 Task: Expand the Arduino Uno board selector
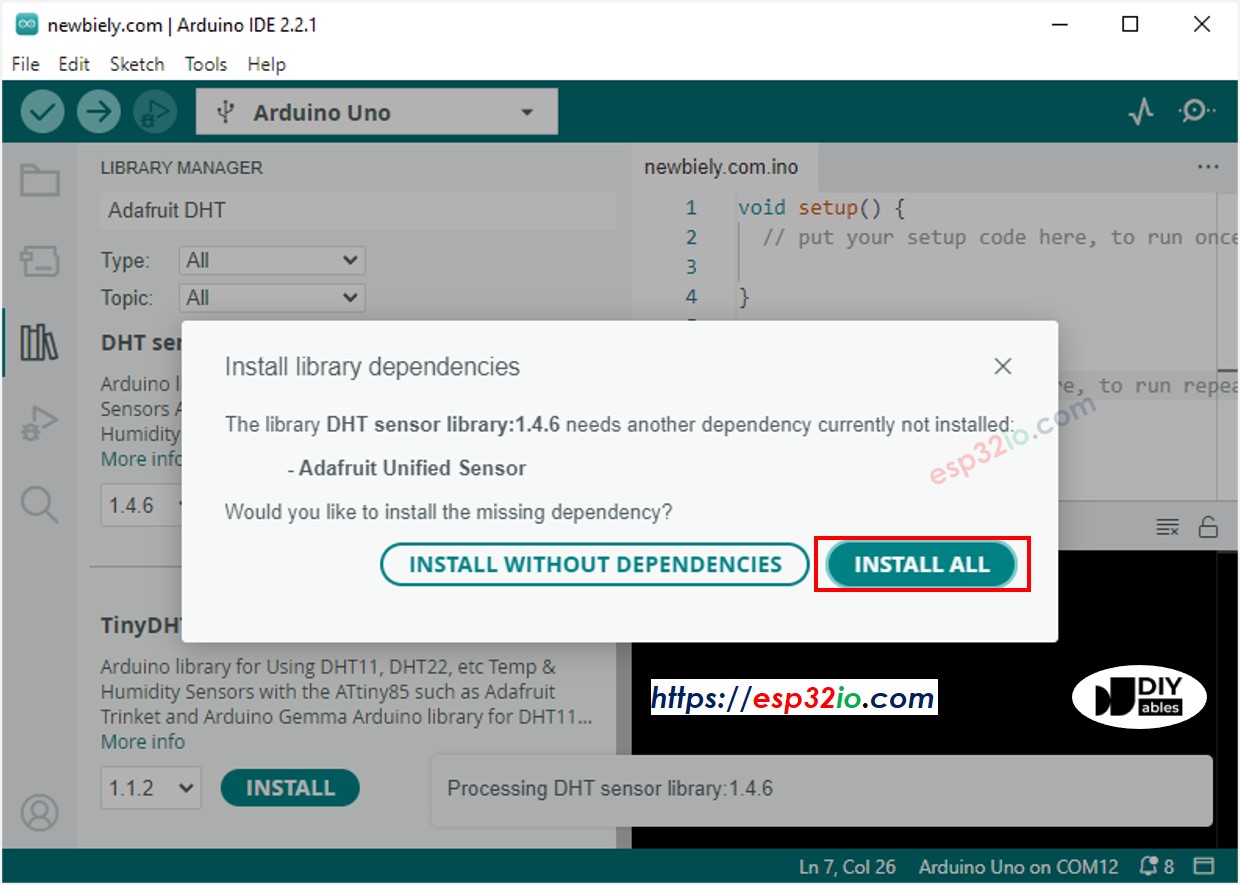(x=376, y=113)
